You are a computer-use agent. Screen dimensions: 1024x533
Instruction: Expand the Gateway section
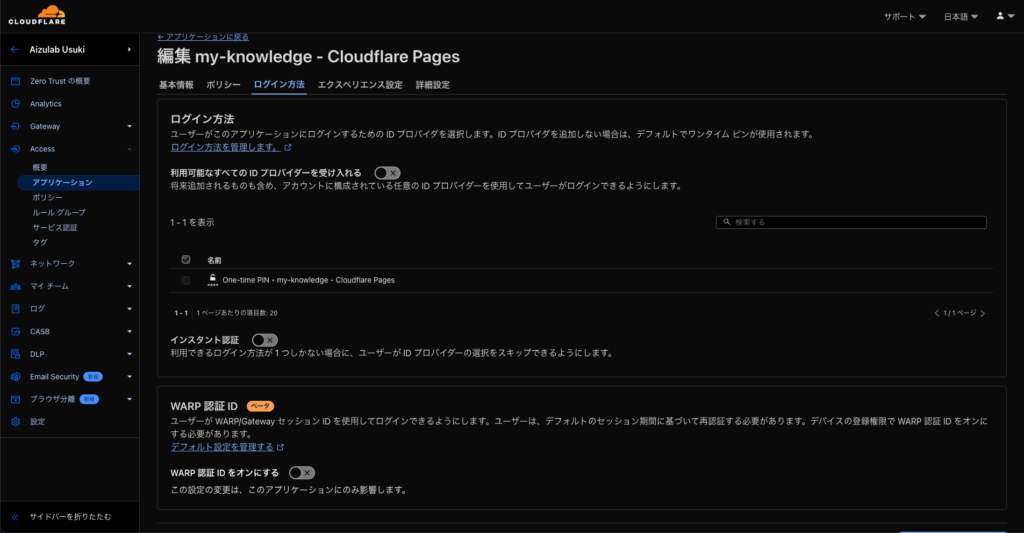129,127
